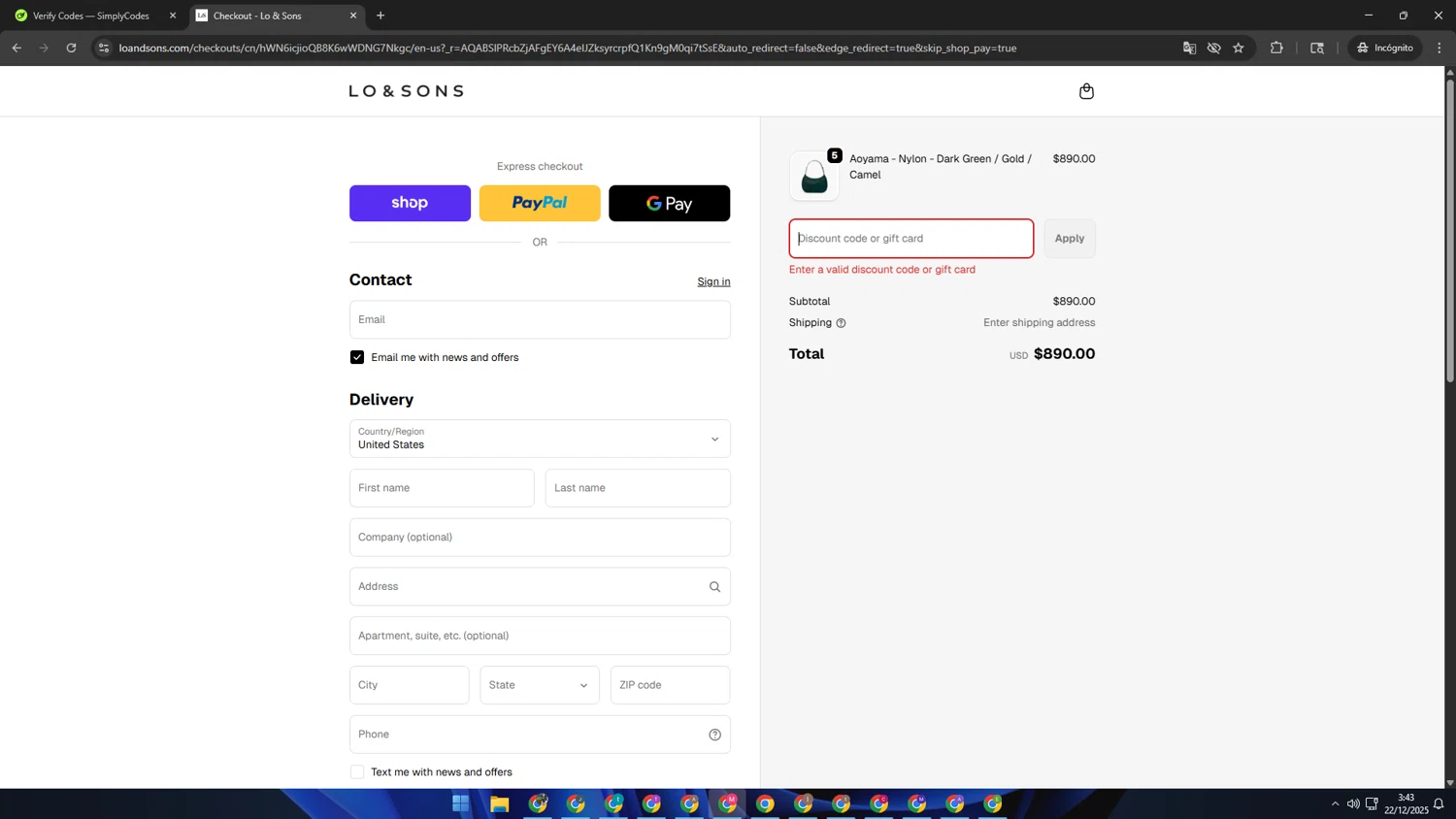Click the discount code error message
Screen dimensions: 1456x819
[882, 270]
